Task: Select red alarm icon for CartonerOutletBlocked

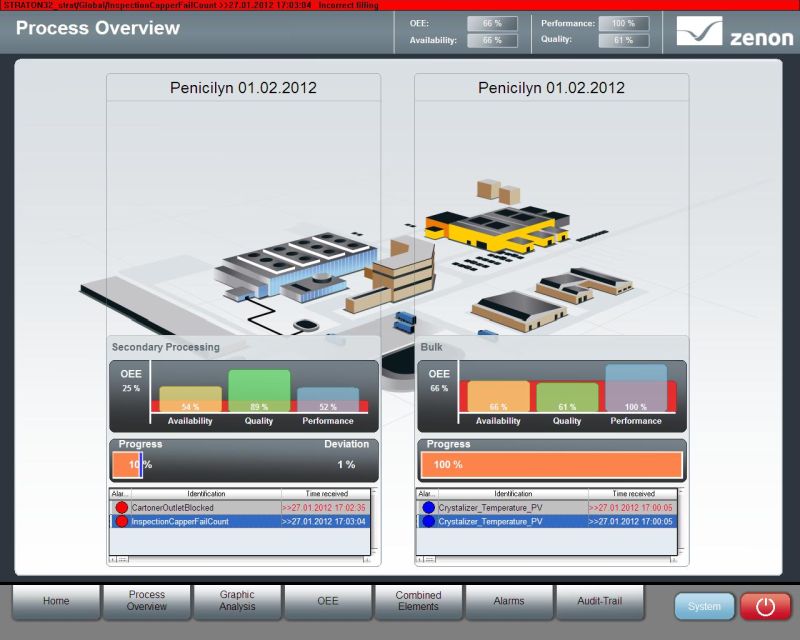Action: click(122, 508)
